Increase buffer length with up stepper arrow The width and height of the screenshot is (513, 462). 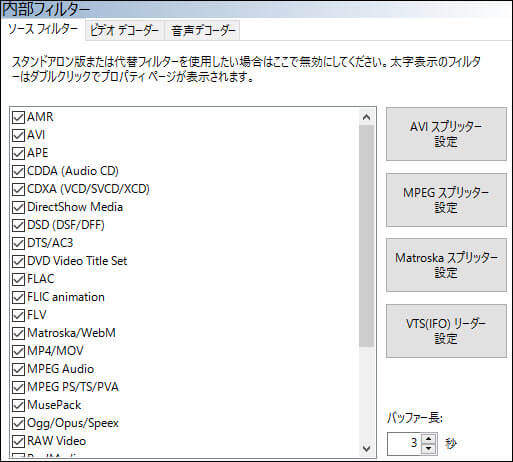pos(428,438)
